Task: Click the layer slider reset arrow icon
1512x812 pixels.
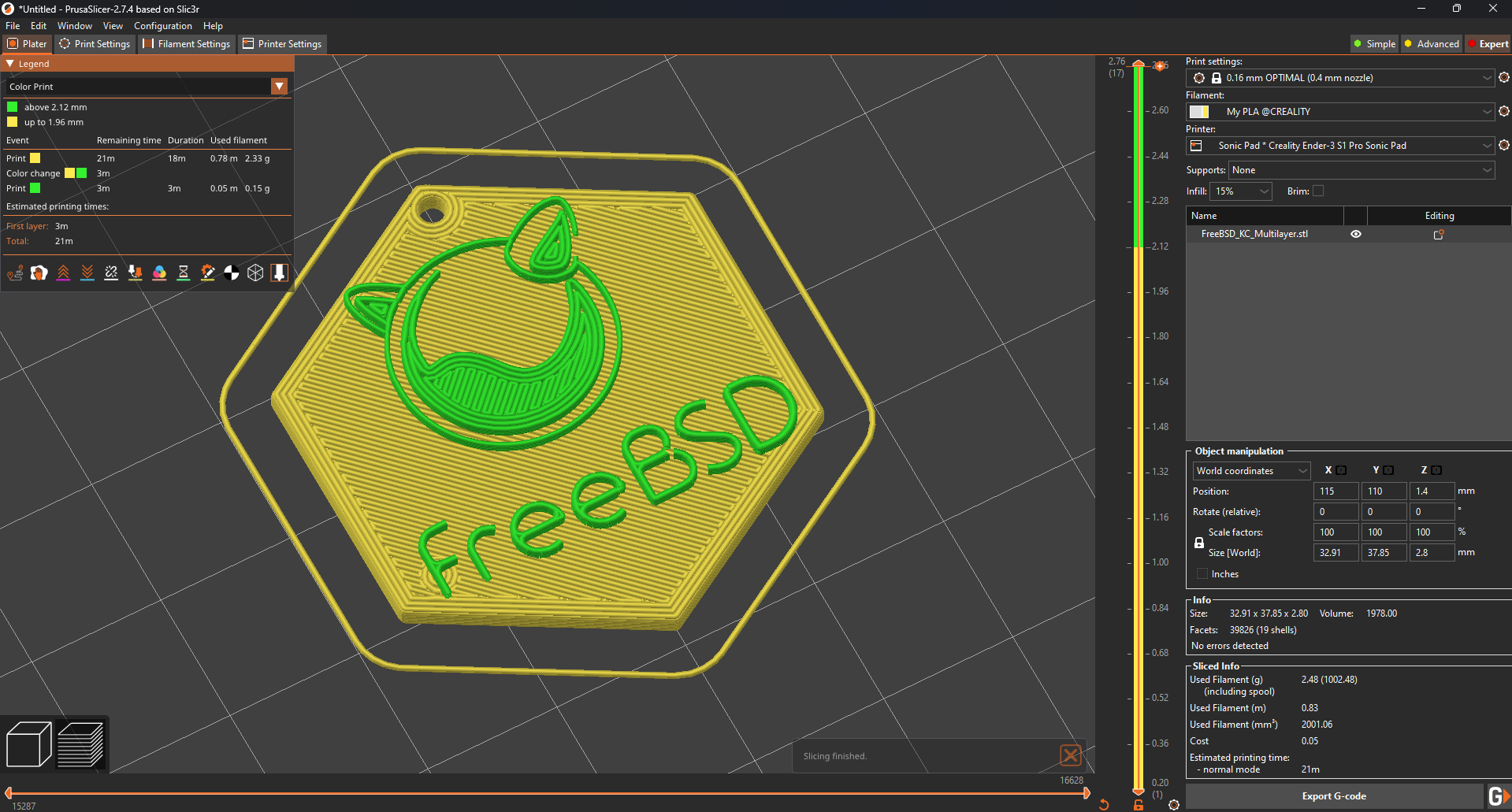Action: (x=1104, y=804)
